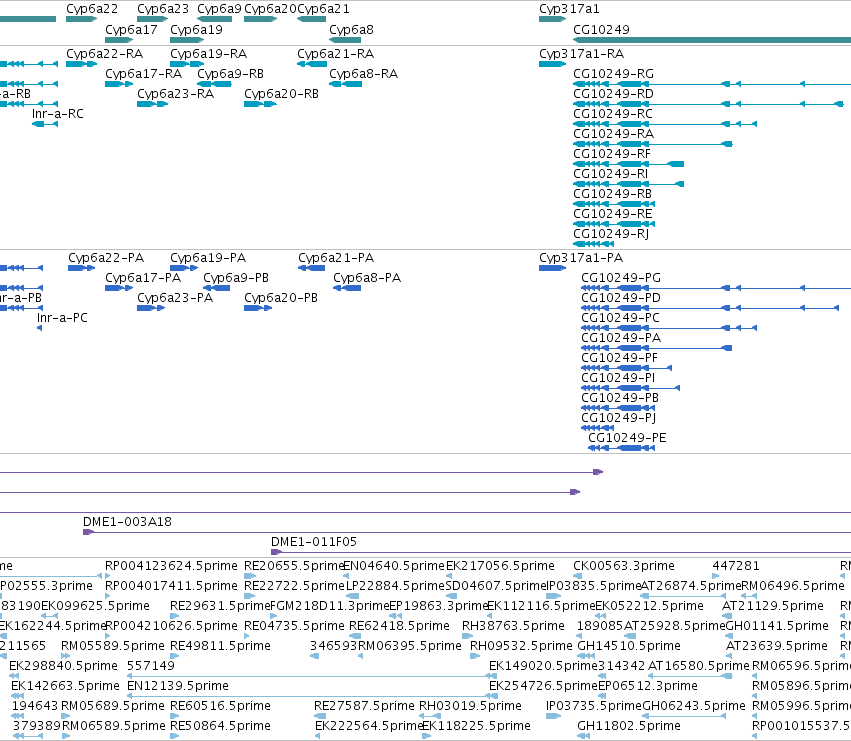The height and width of the screenshot is (741, 851).
Task: Select transcript CG10249-RI
Action: (x=628, y=184)
